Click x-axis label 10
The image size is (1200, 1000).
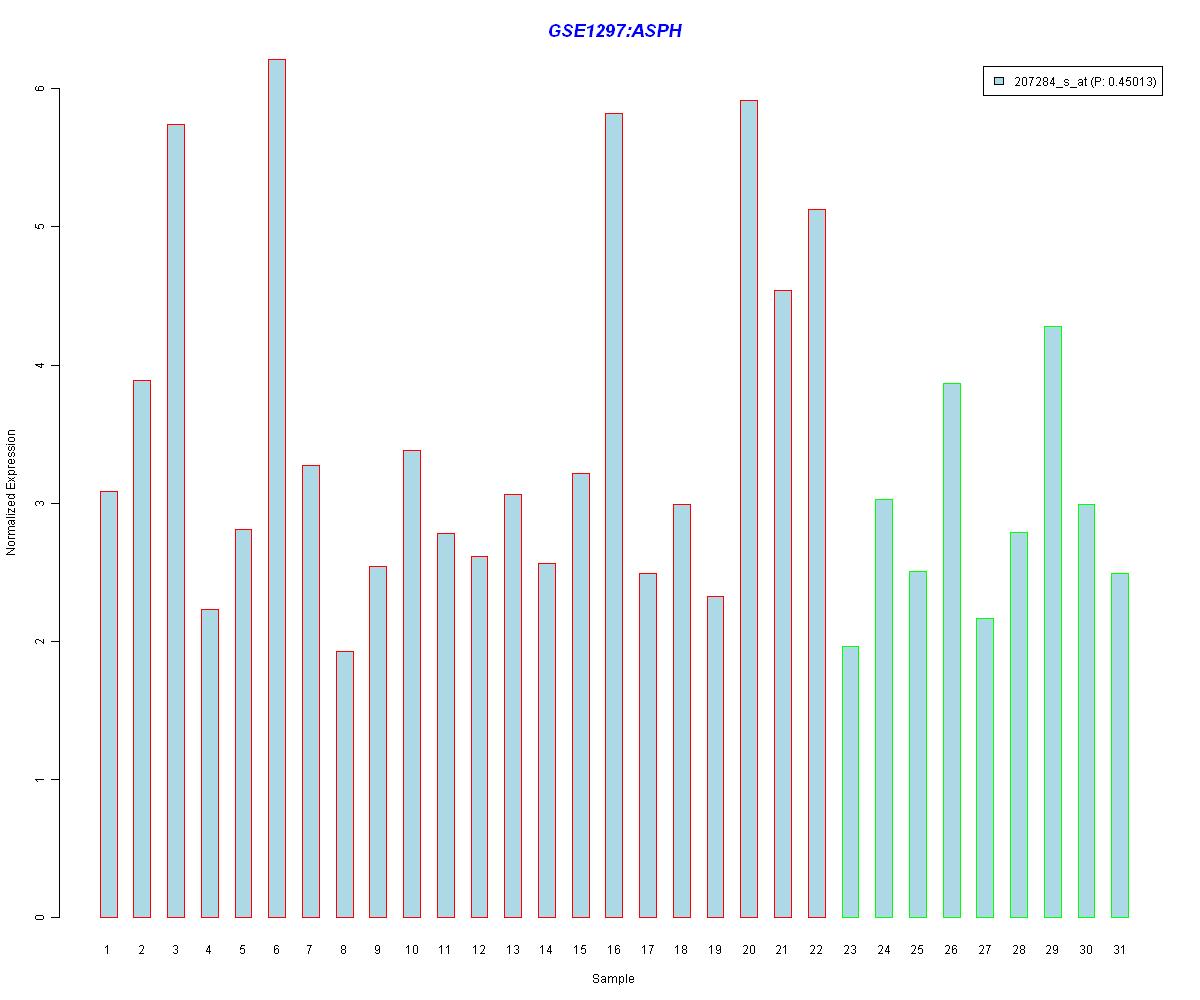pyautogui.click(x=412, y=949)
